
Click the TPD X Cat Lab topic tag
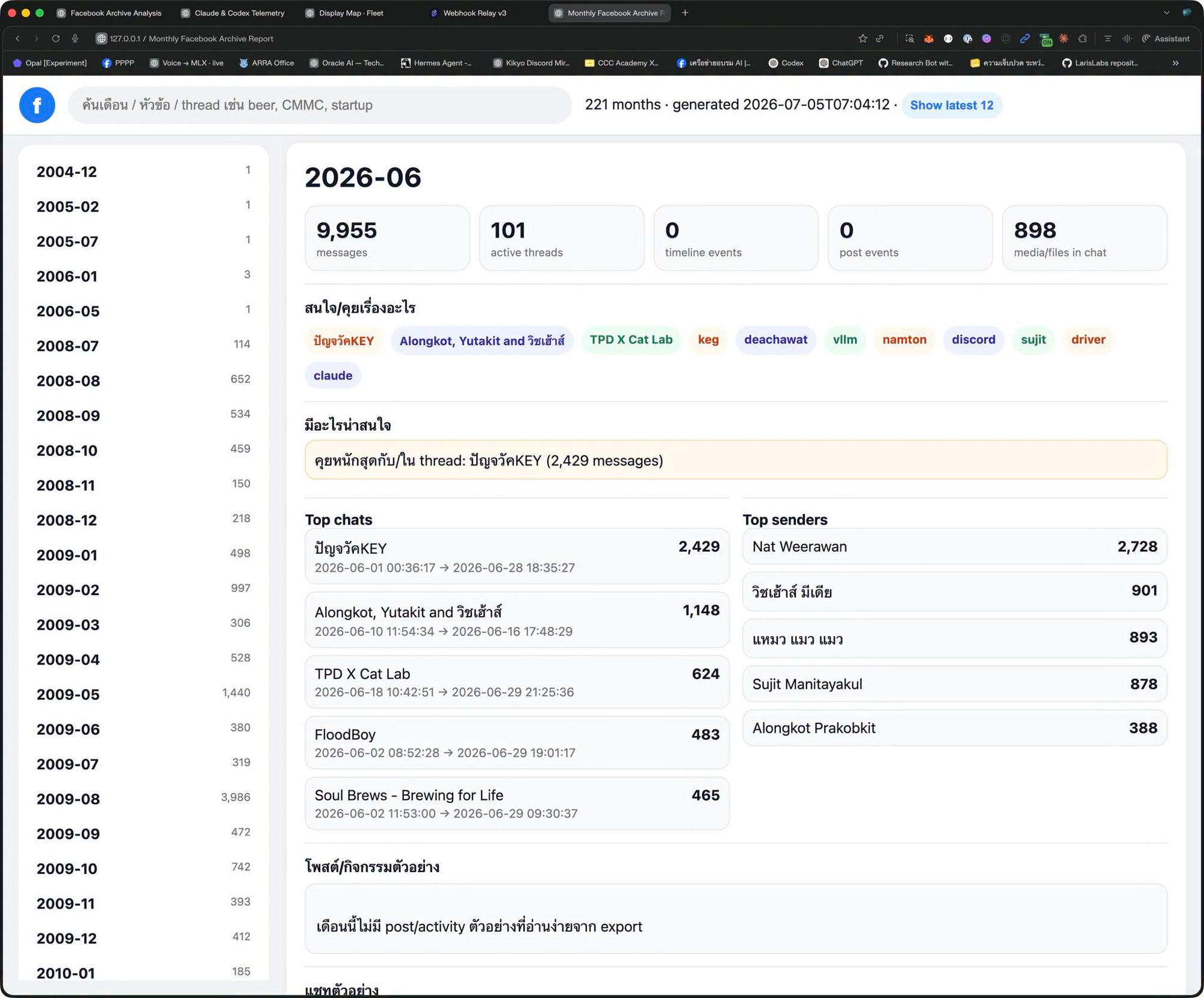(x=631, y=340)
